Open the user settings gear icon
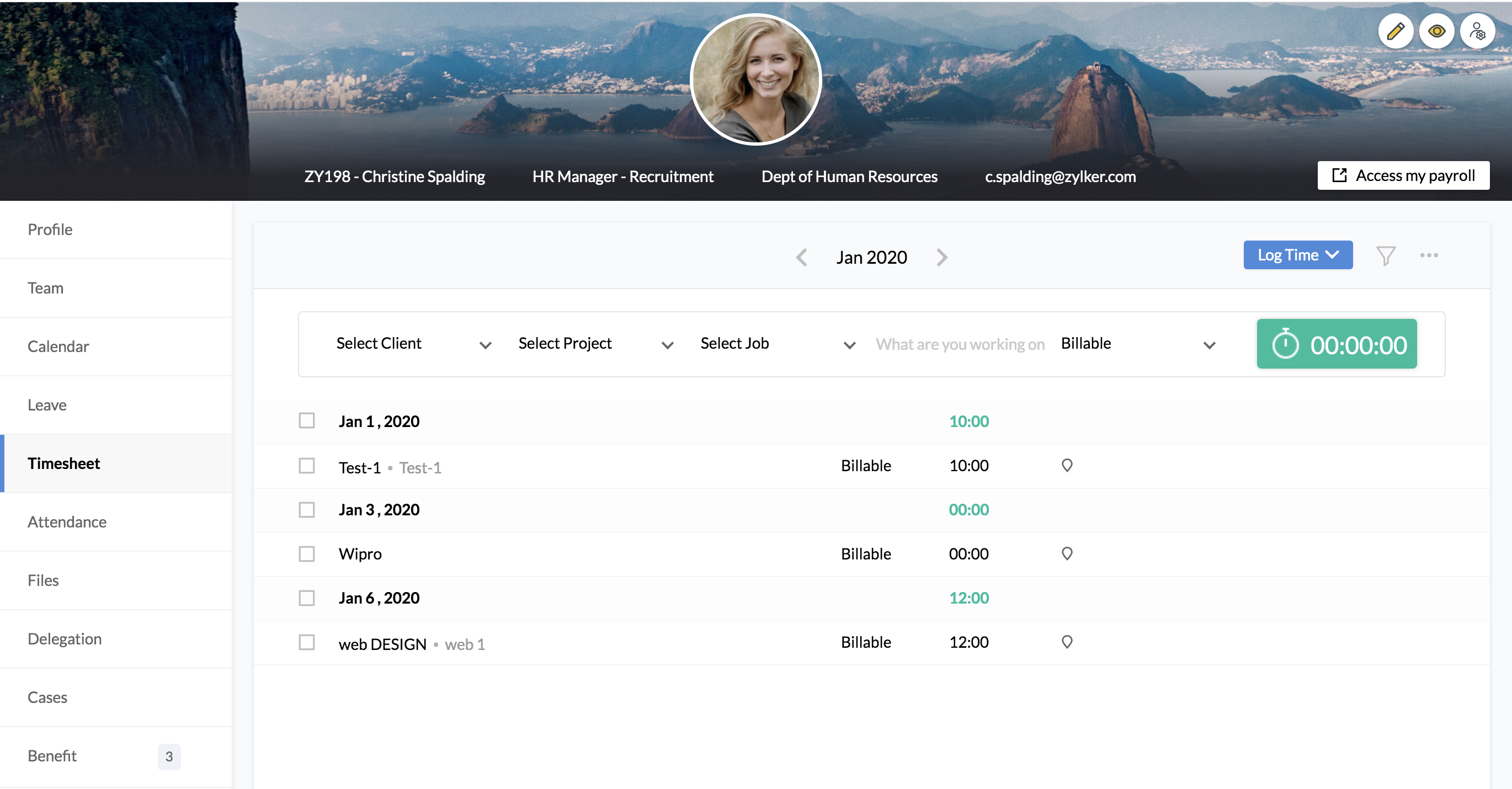The width and height of the screenshot is (1512, 789). [x=1477, y=31]
